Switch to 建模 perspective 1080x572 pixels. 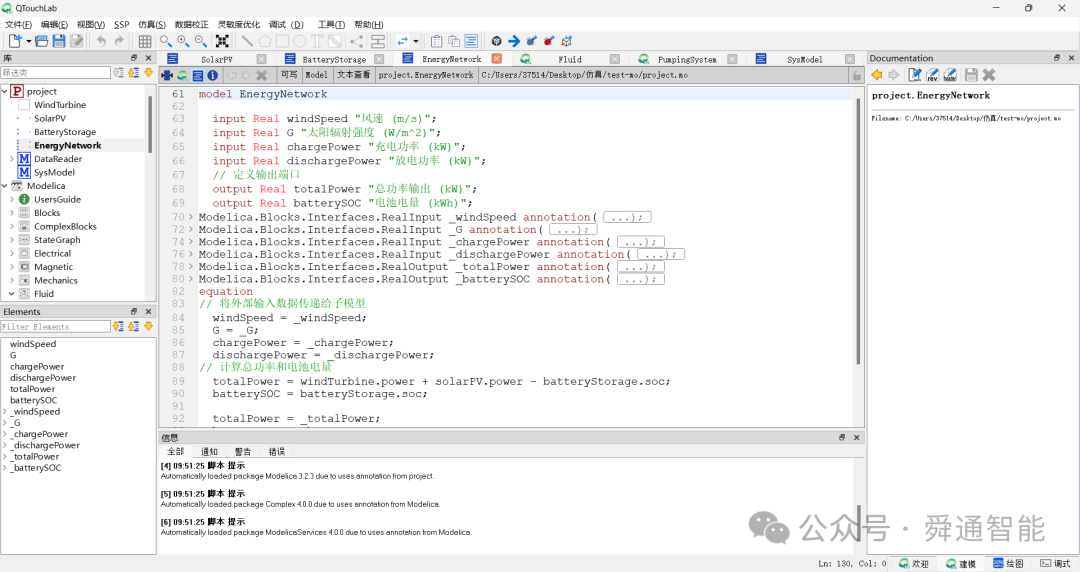coord(961,564)
